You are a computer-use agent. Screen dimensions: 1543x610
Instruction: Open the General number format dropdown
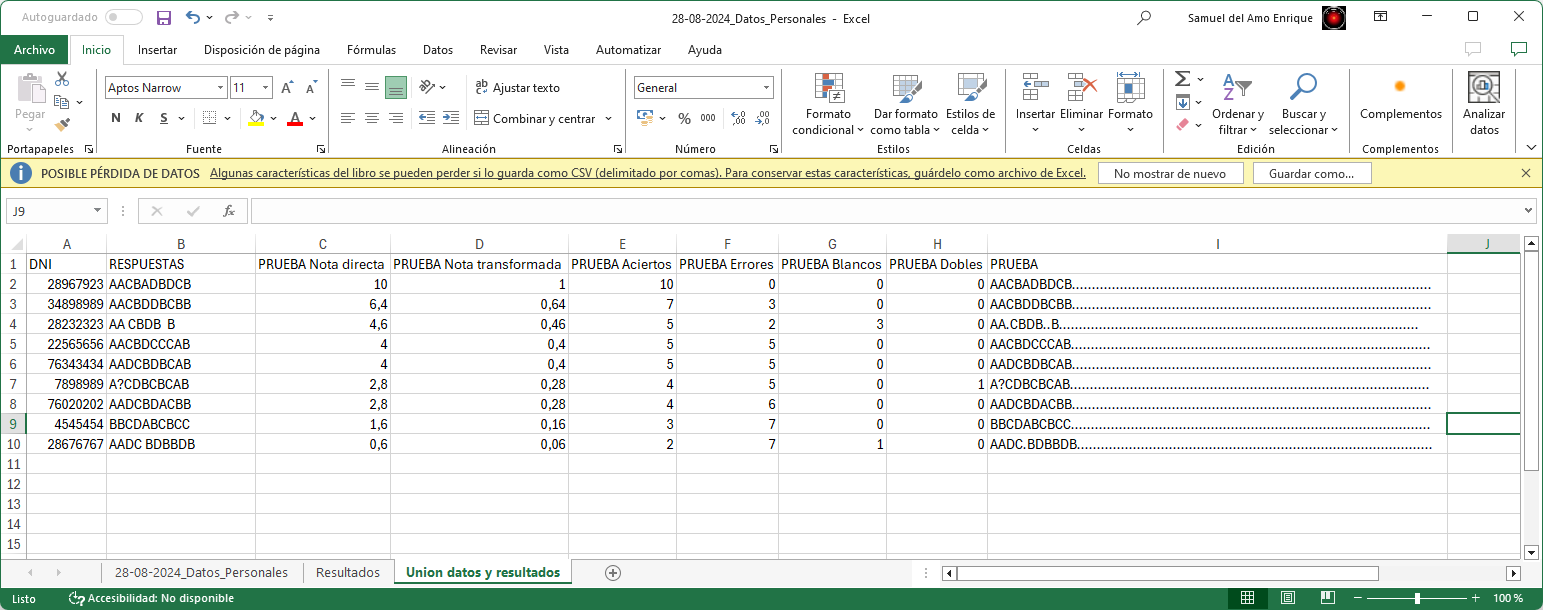coord(766,88)
